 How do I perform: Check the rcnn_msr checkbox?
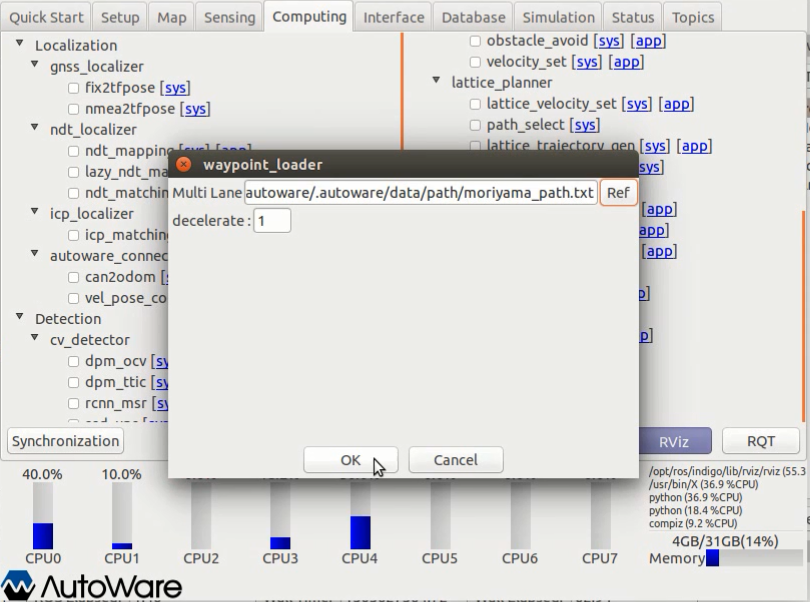[73, 404]
